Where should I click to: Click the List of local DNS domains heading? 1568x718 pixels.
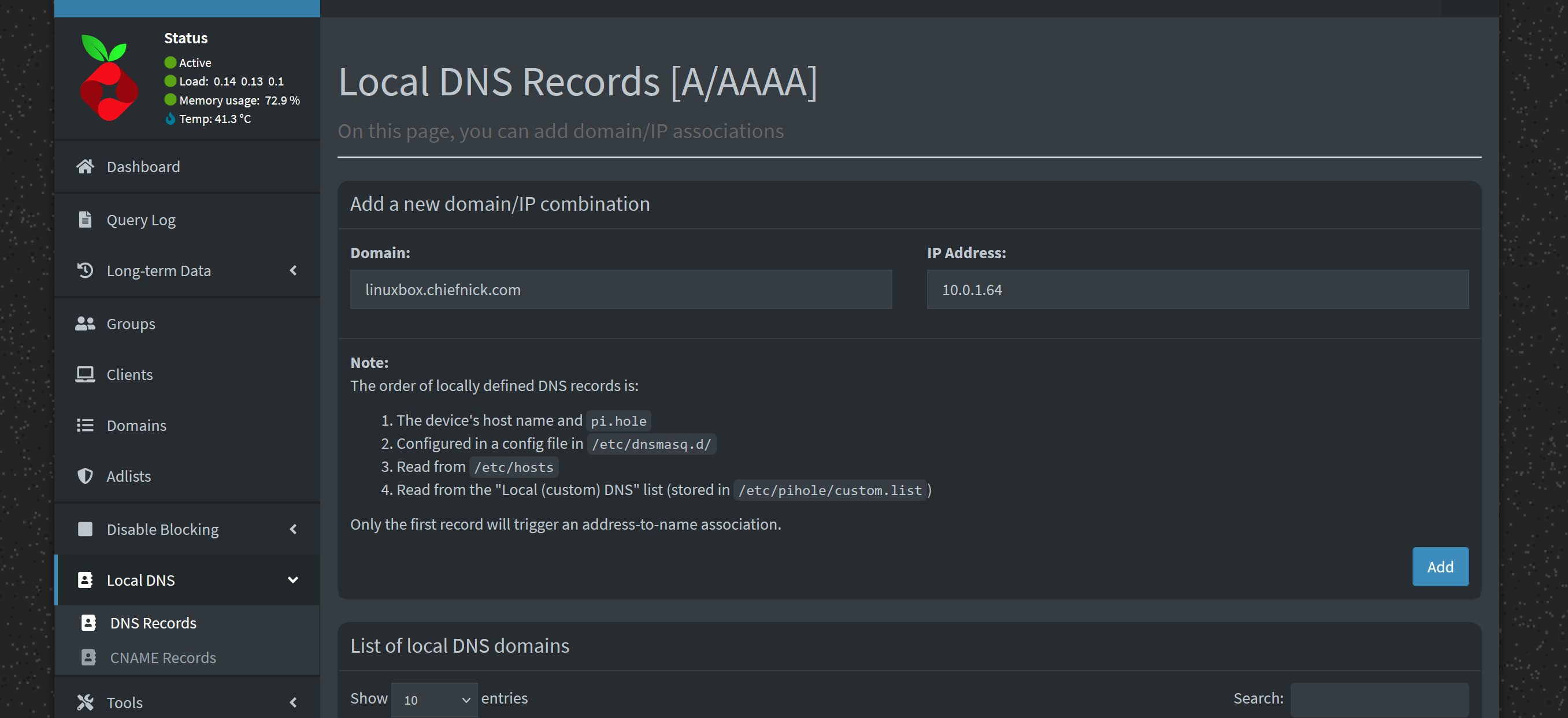(459, 645)
